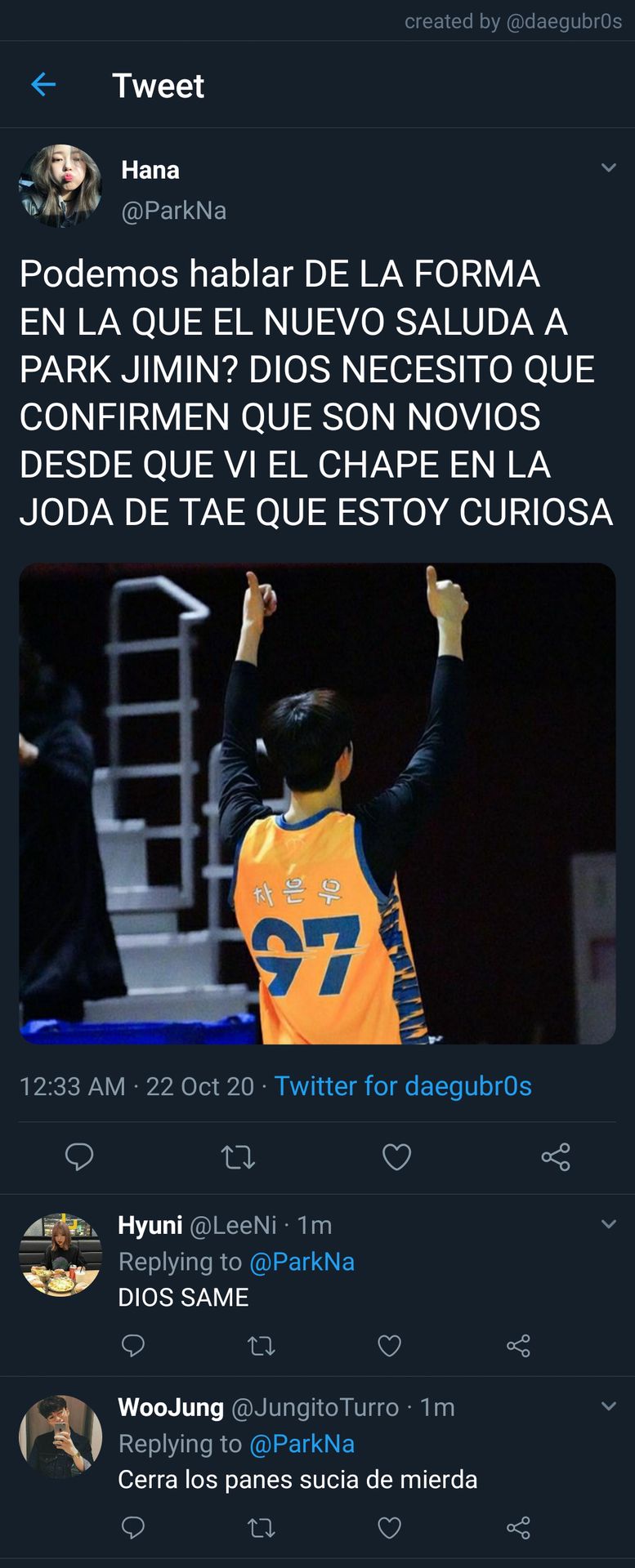Image resolution: width=635 pixels, height=1568 pixels.
Task: Open options chevron on Hana's tweet
Action: pos(608,167)
